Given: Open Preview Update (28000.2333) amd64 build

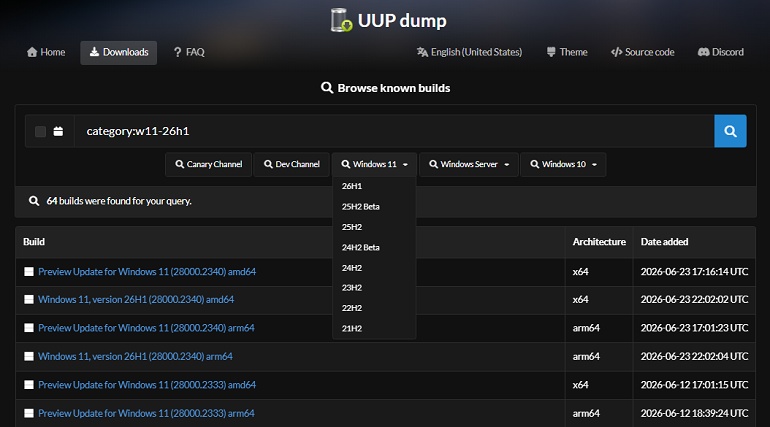Looking at the screenshot, I should pyautogui.click(x=147, y=385).
